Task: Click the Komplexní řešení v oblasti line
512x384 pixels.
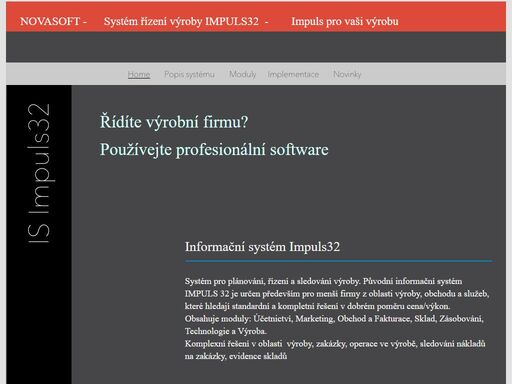Action: click(x=335, y=344)
